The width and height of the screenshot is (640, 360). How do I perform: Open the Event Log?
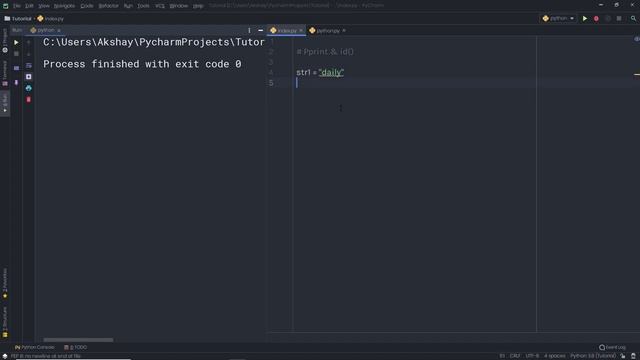(612, 347)
